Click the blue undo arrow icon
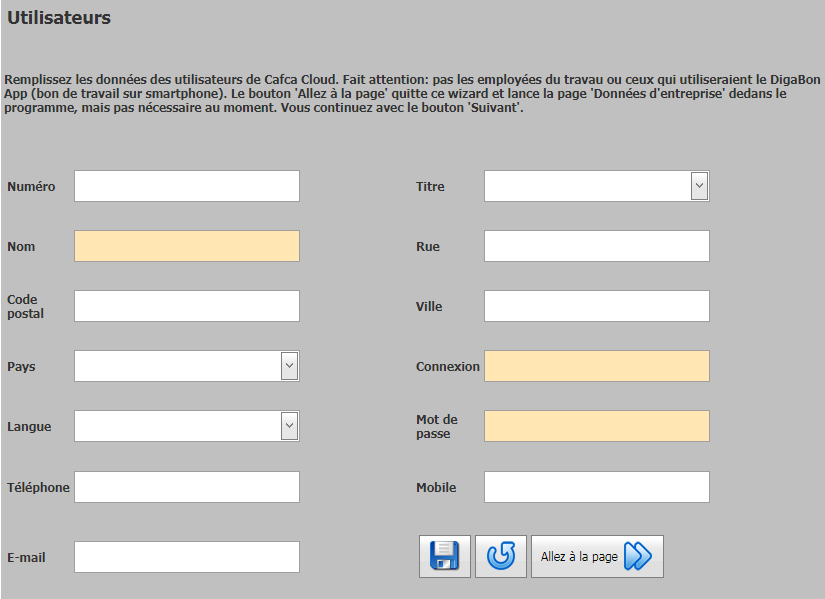Image resolution: width=825 pixels, height=599 pixels. pos(501,556)
